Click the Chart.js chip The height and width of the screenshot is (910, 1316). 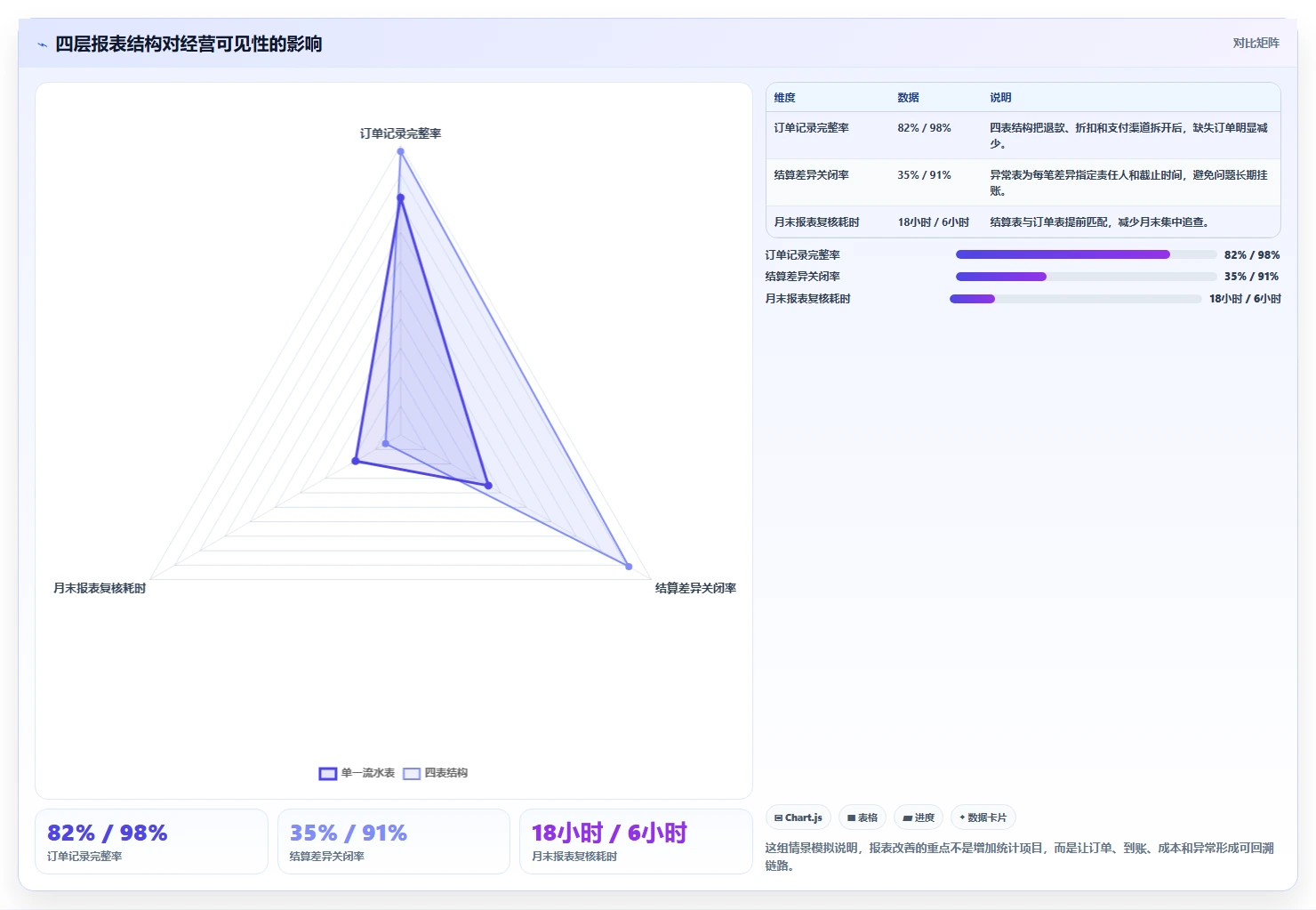(x=798, y=817)
